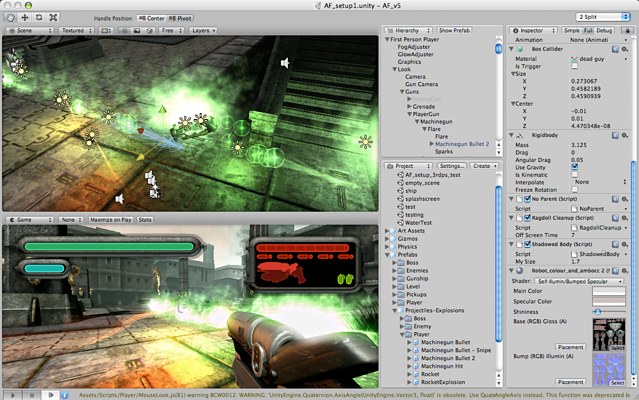Collapse the Prefabs folder
The image size is (639, 400).
tap(387, 255)
